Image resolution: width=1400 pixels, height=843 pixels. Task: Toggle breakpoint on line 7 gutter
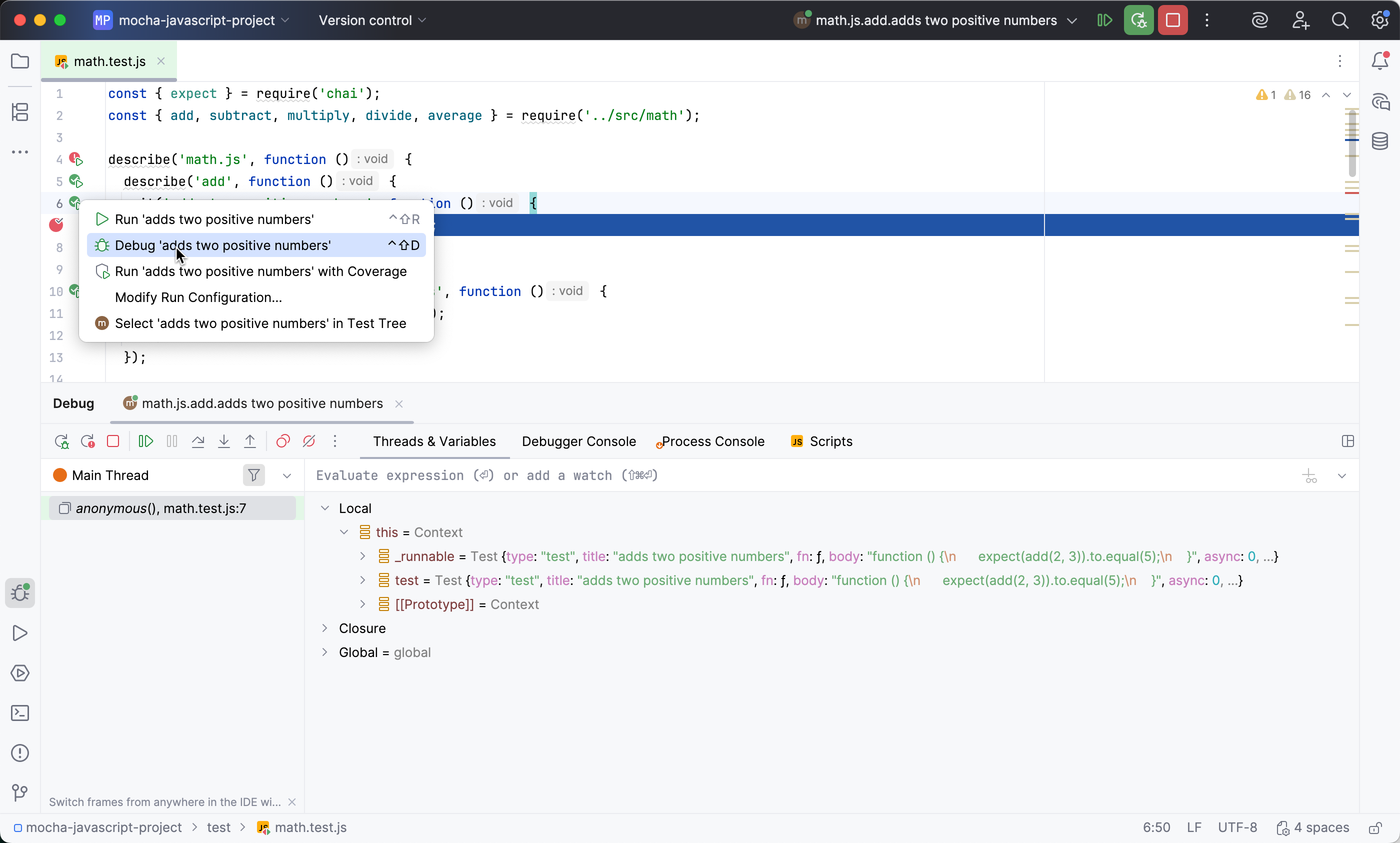pos(56,225)
